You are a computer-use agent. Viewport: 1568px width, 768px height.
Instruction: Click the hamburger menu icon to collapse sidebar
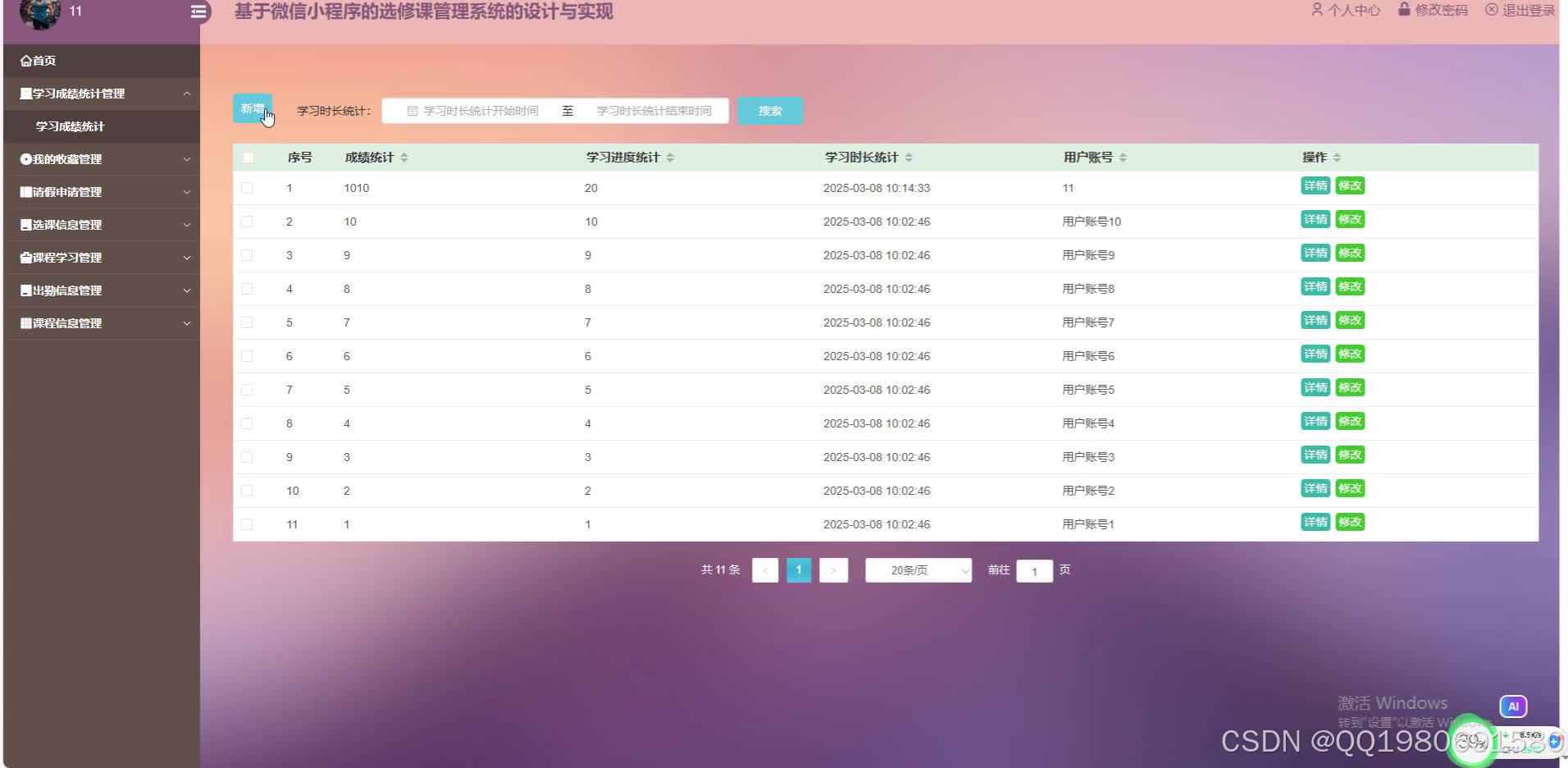[x=197, y=11]
